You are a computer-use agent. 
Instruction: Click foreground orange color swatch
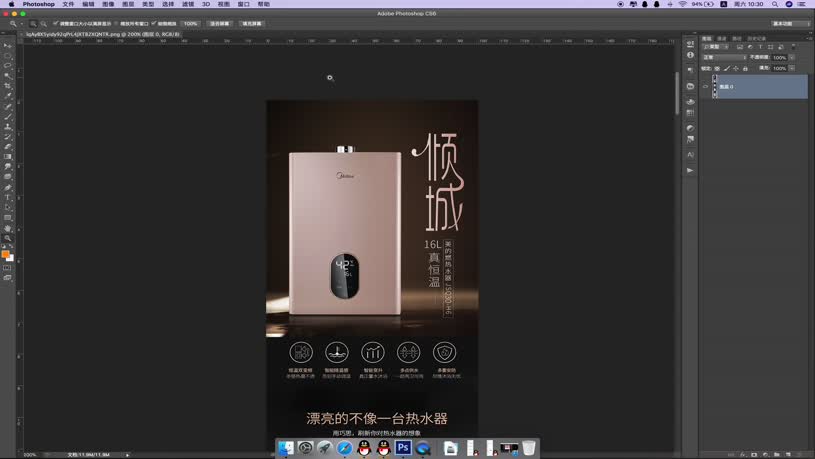pyautogui.click(x=6, y=254)
